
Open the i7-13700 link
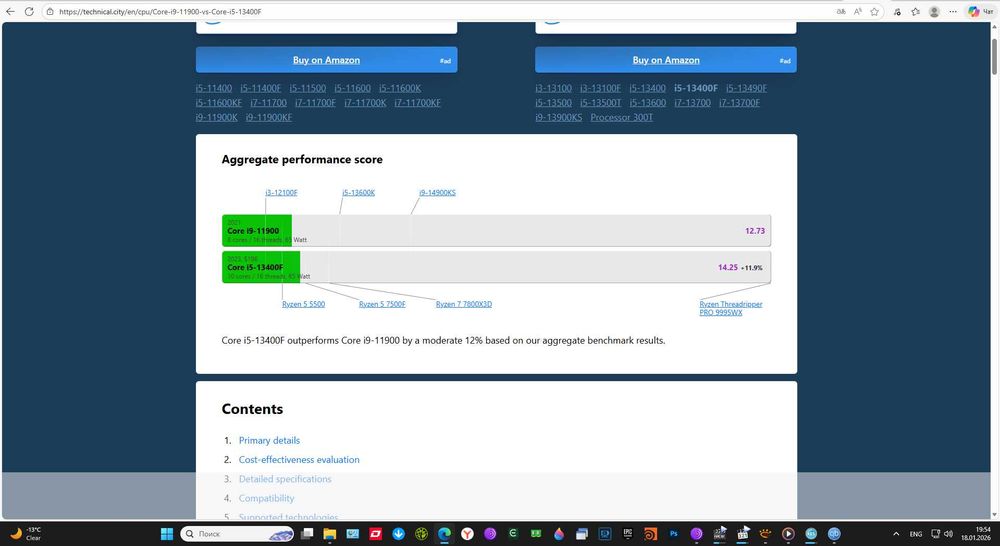692,103
